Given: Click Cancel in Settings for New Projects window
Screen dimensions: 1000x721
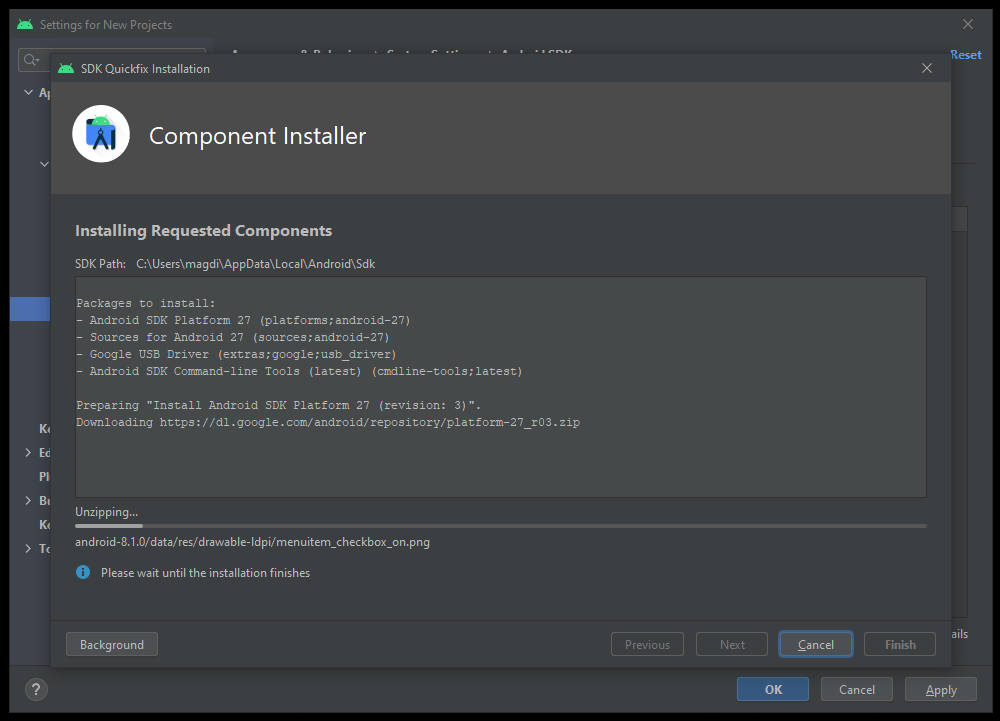Looking at the screenshot, I should tap(857, 689).
